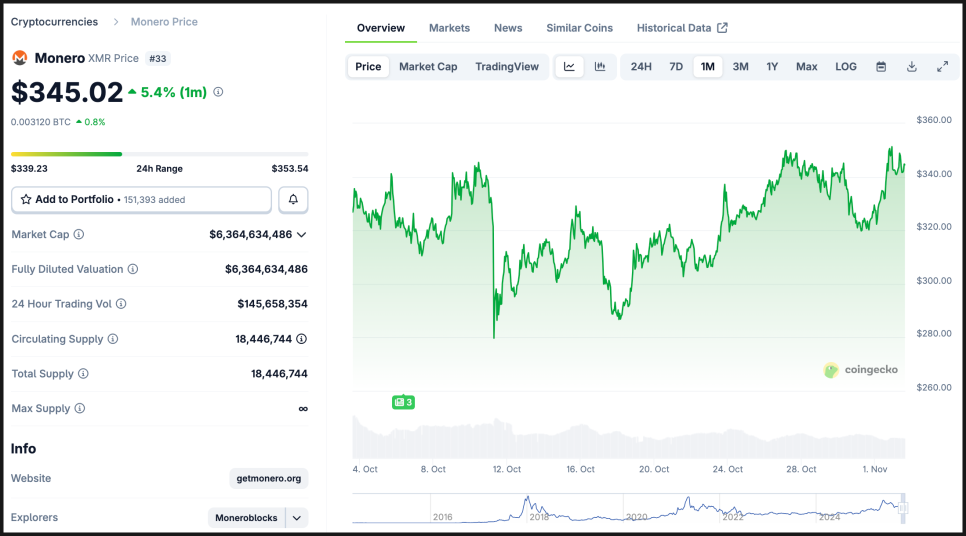
Task: Expand chart to fullscreen
Action: point(942,67)
